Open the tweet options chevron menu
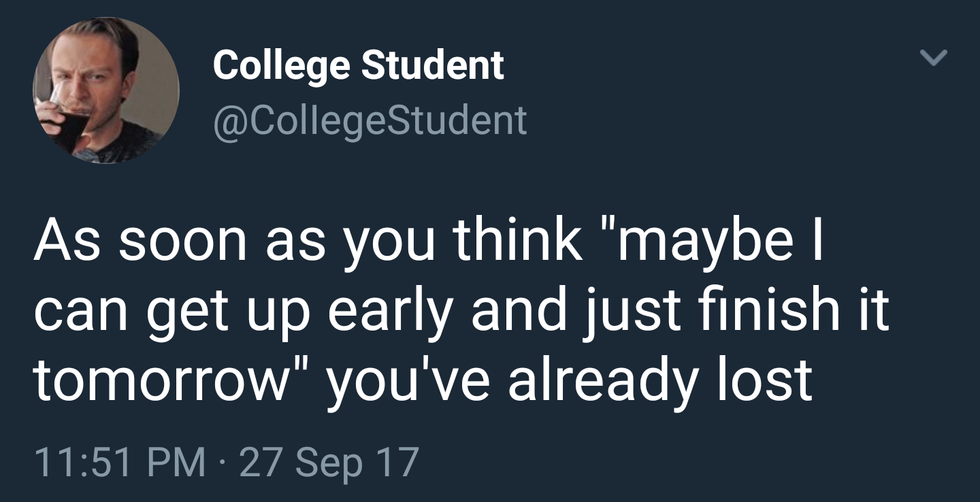 click(x=932, y=61)
